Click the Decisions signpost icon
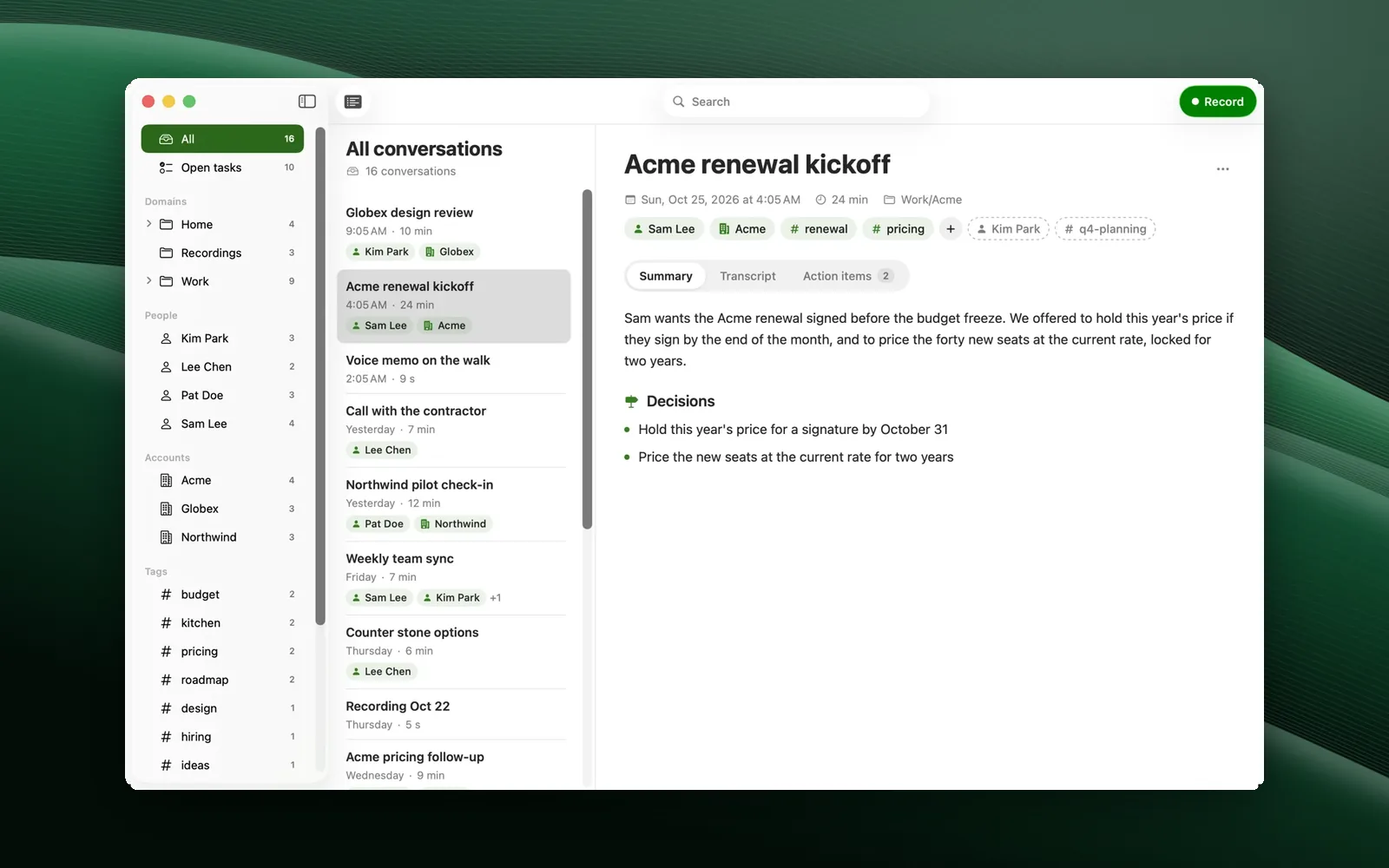This screenshot has height=868, width=1389. pyautogui.click(x=631, y=401)
